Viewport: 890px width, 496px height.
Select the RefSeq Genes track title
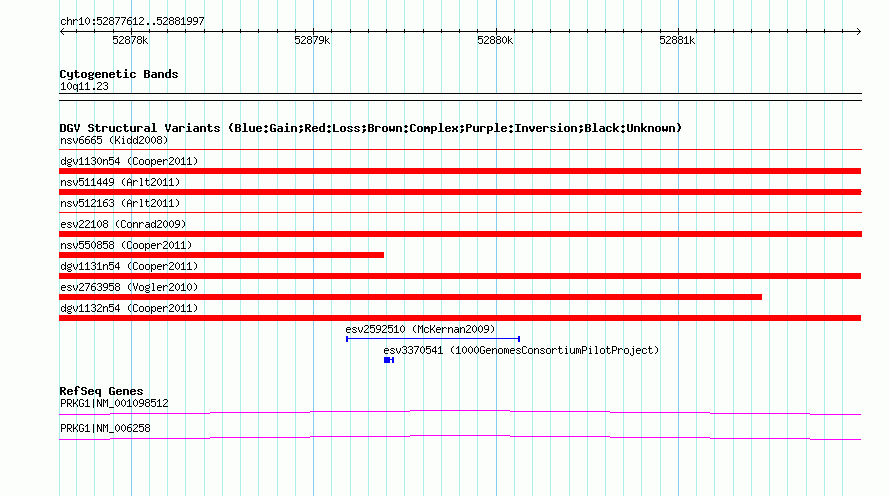[101, 391]
